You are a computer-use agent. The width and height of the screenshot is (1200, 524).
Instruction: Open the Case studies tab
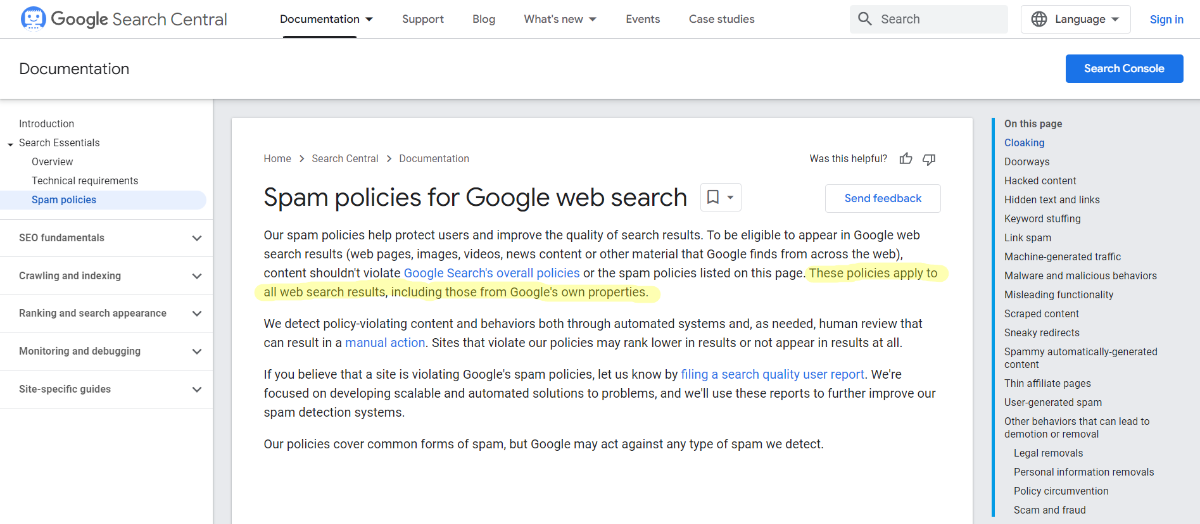pyautogui.click(x=722, y=19)
